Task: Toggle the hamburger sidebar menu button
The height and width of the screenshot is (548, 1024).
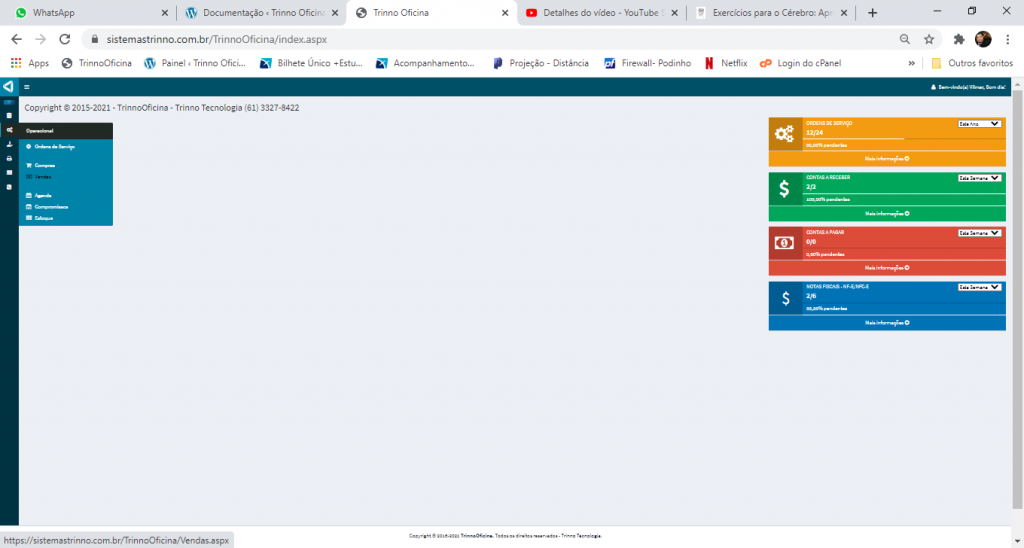Action: 27,87
